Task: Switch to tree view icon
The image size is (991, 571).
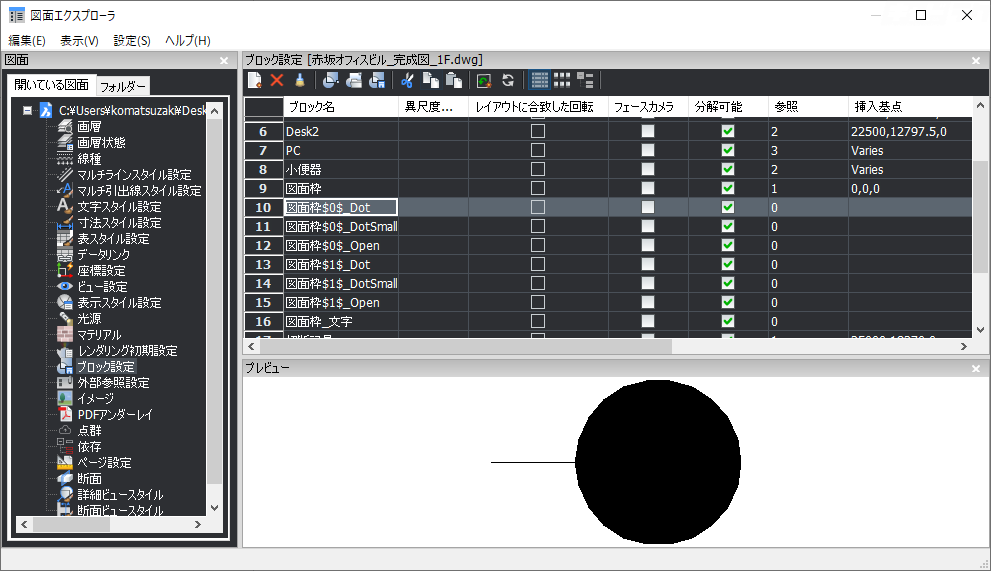Action: (x=585, y=80)
